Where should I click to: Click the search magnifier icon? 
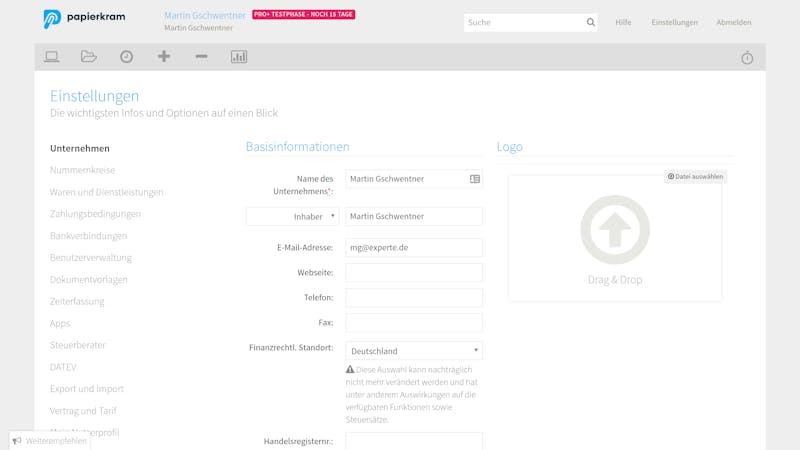(x=590, y=22)
